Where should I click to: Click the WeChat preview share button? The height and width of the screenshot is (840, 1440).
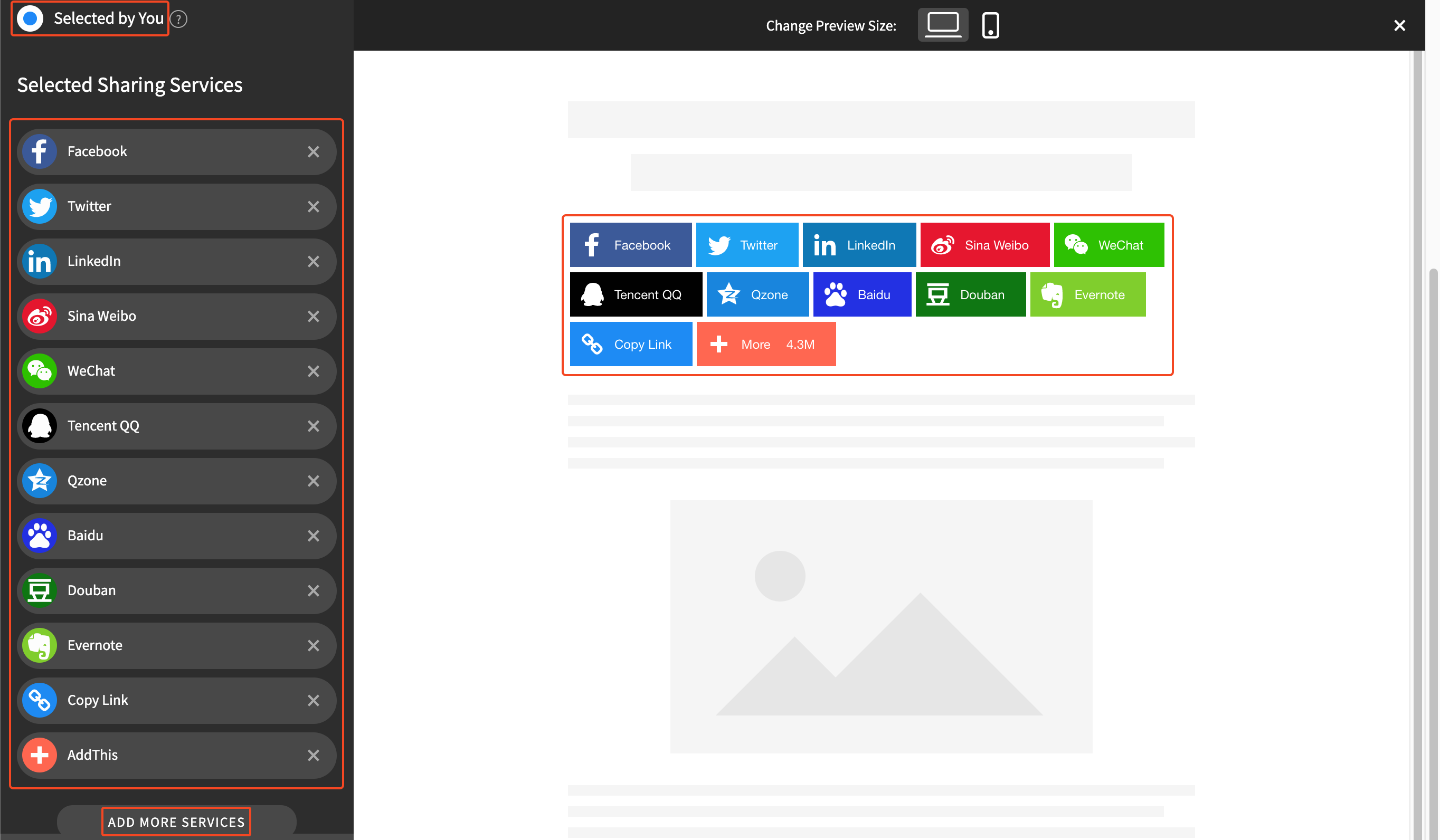[x=1108, y=245]
